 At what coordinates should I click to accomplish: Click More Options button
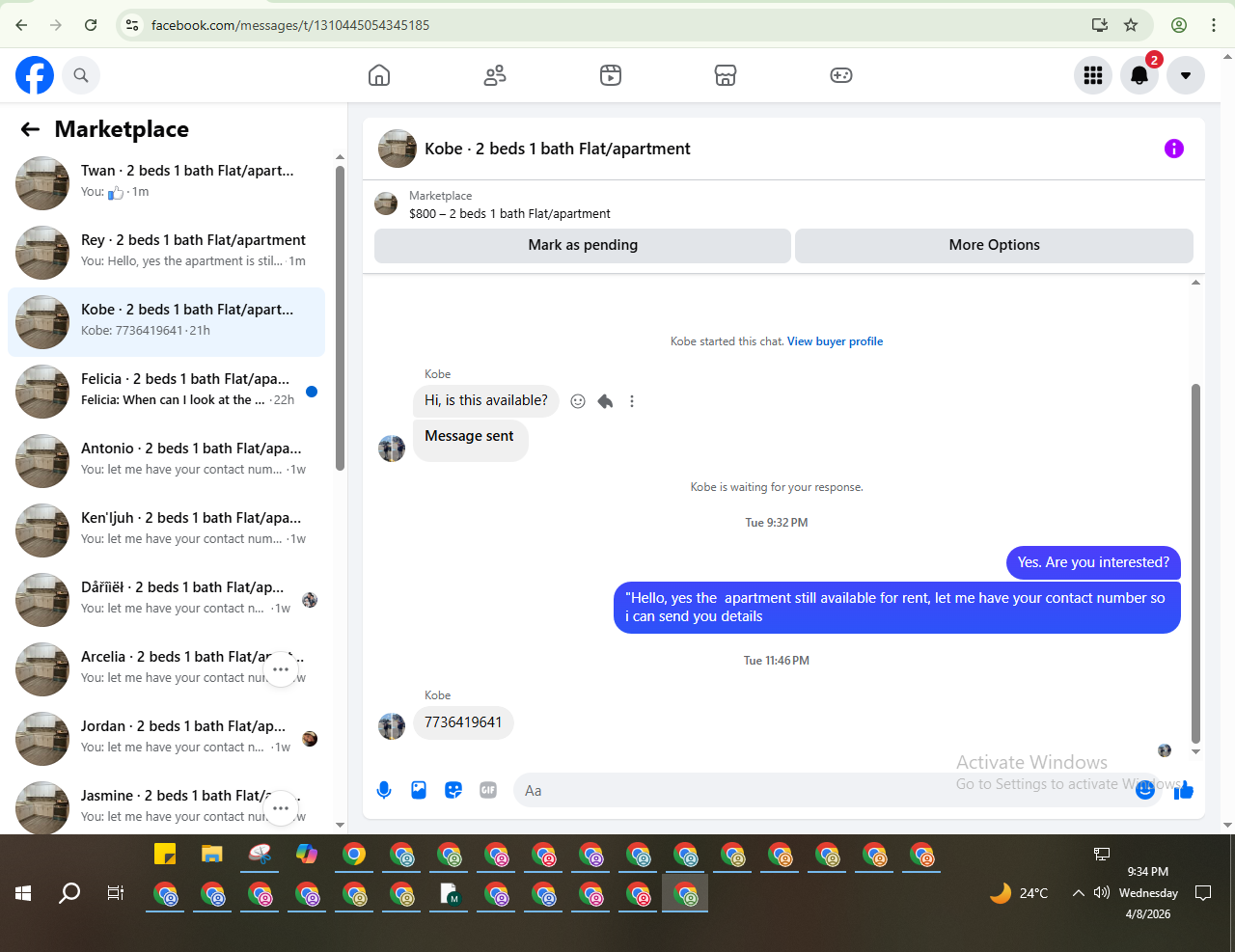(994, 245)
